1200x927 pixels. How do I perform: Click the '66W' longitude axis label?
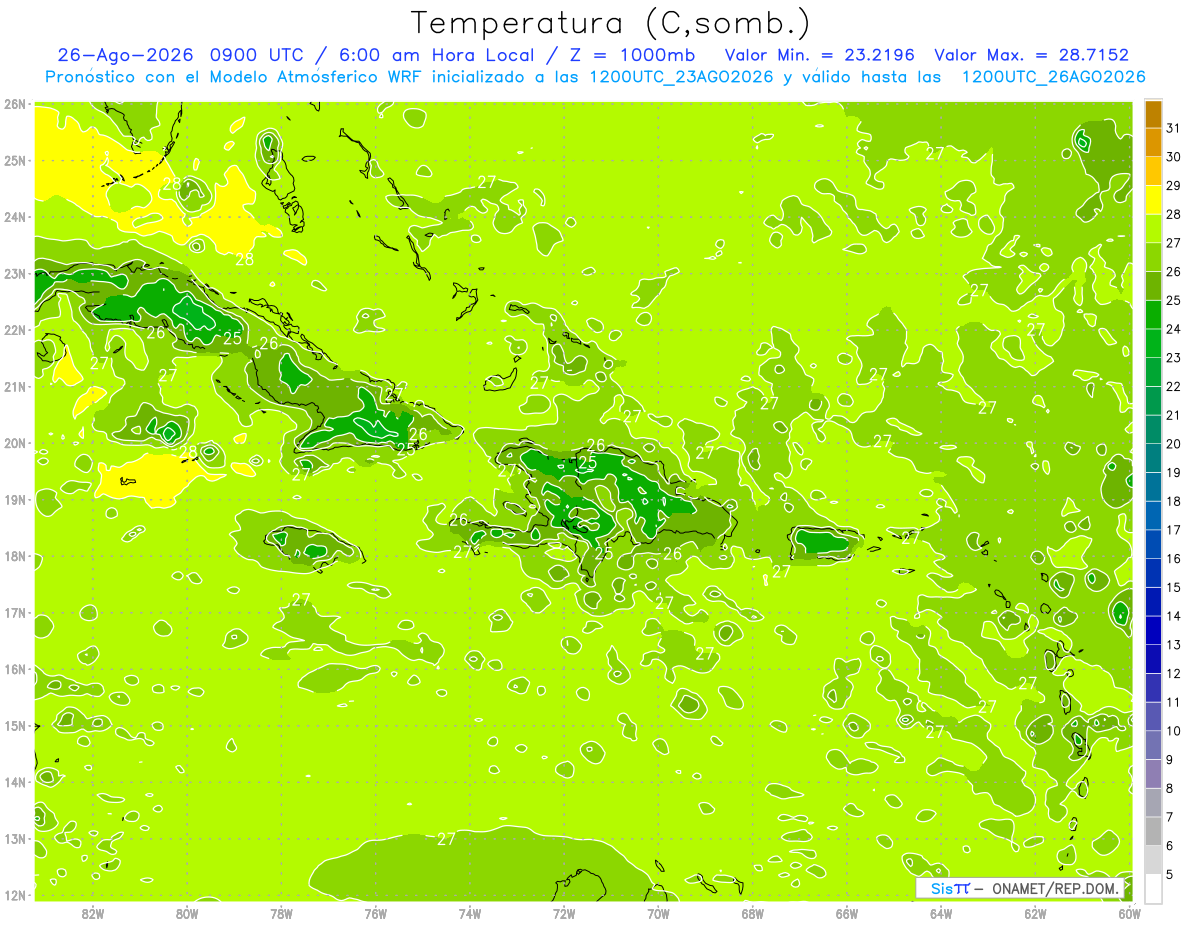[846, 913]
